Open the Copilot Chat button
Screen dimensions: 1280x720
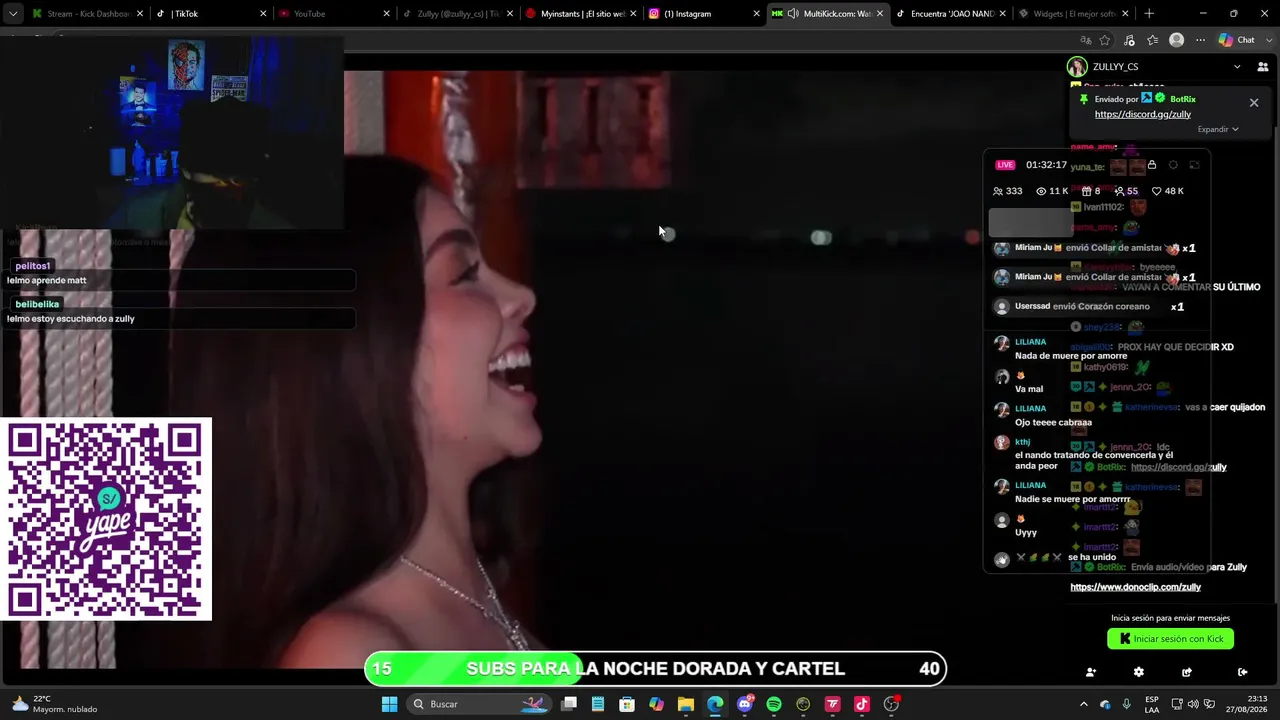[x=1236, y=40]
